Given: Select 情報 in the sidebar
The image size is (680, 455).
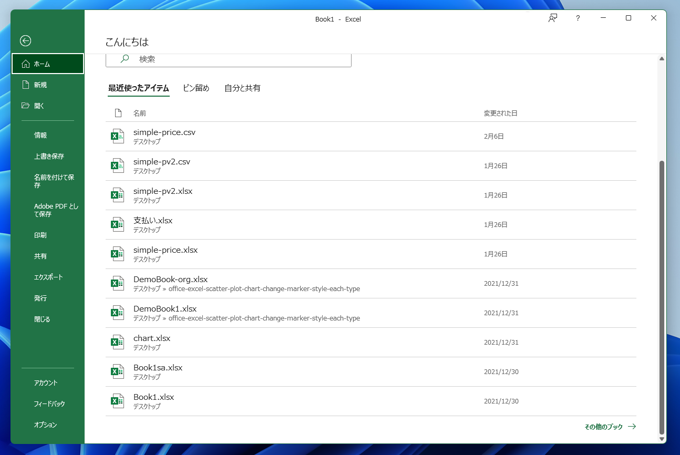Looking at the screenshot, I should [40, 135].
